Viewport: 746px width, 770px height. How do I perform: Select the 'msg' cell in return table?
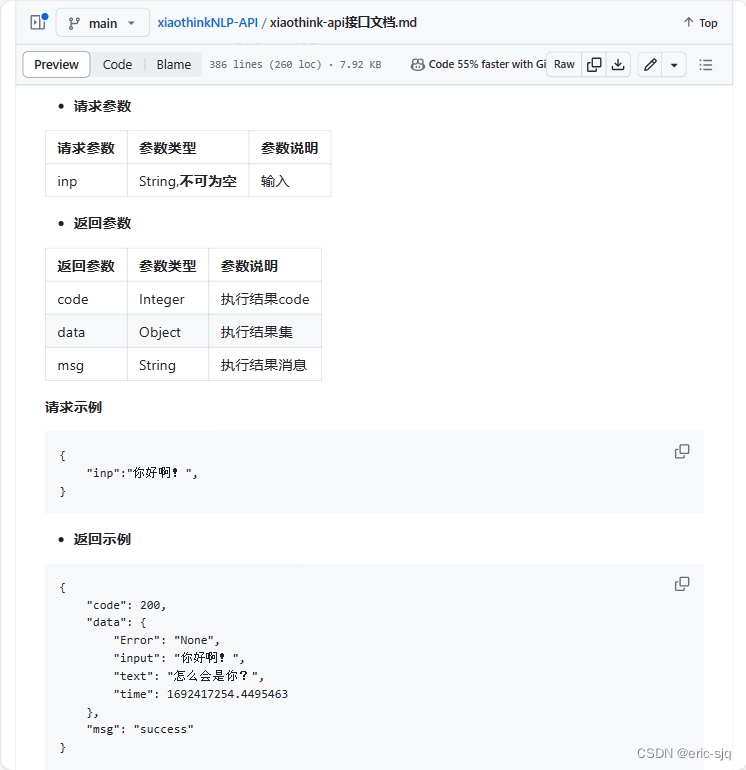86,365
